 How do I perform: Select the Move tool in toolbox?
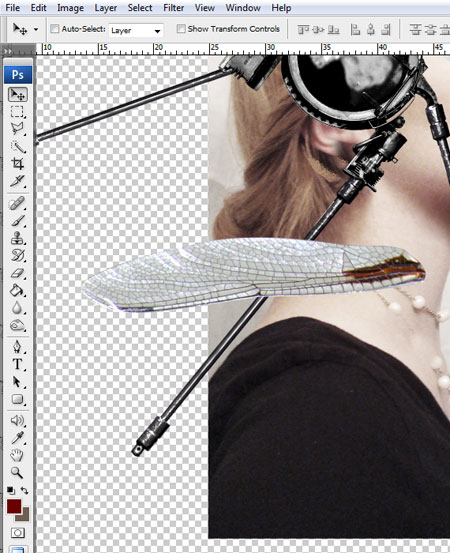coord(17,95)
